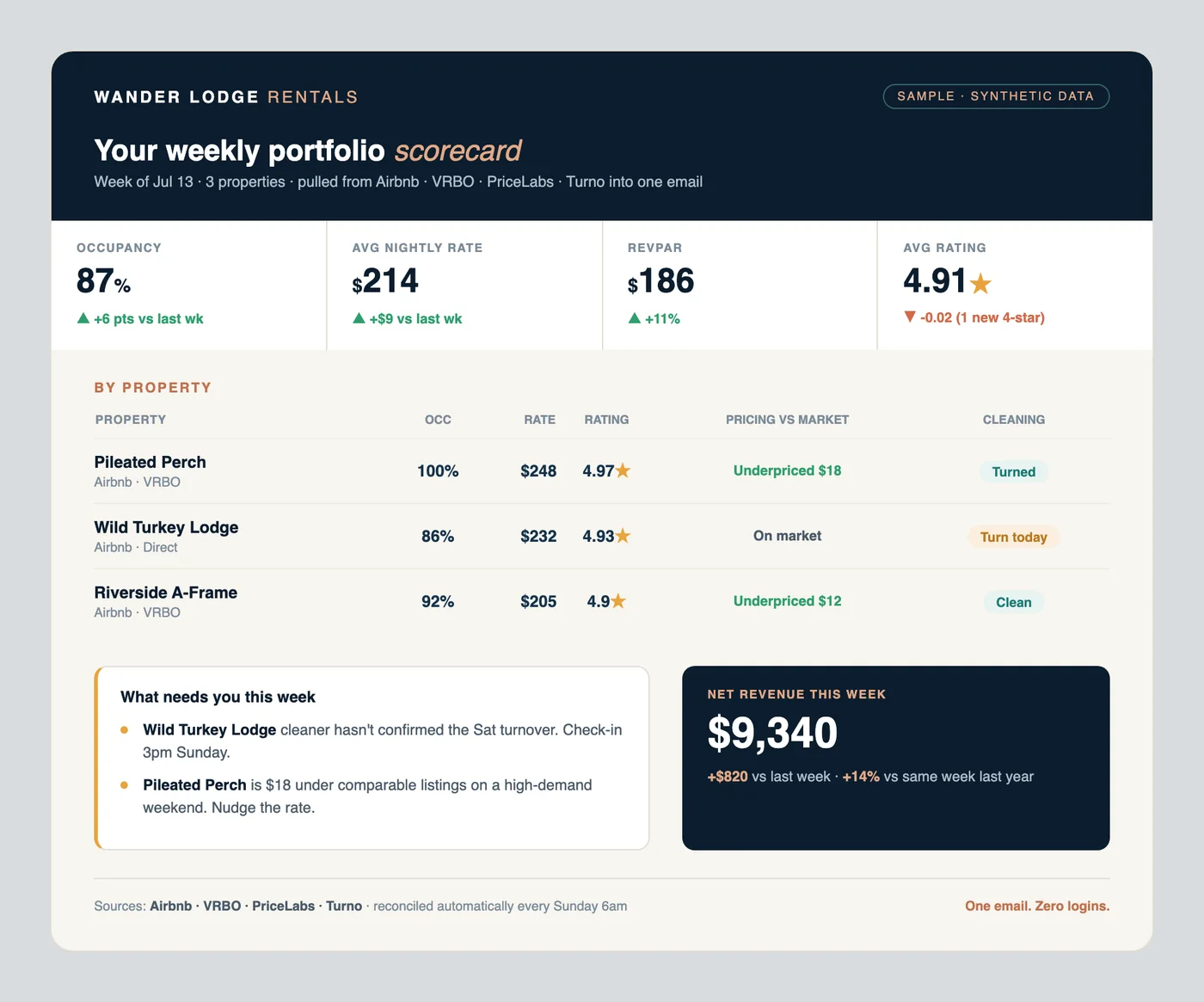1204x1002 pixels.
Task: Click the $232 rate cell
Action: tap(538, 536)
